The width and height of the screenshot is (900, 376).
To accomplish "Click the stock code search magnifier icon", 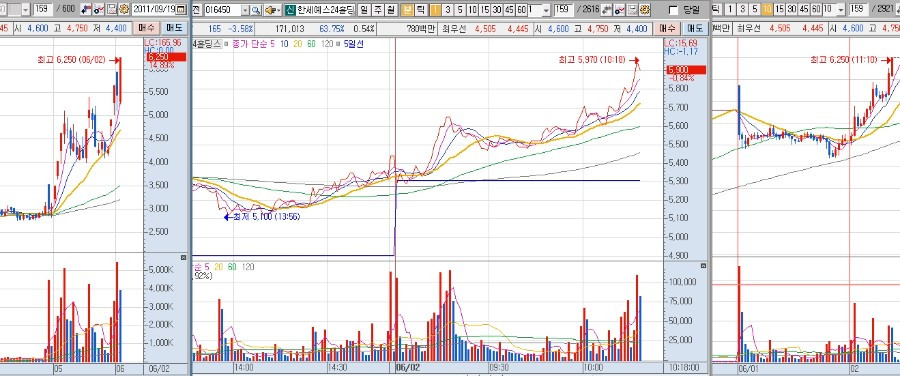I will 255,10.
